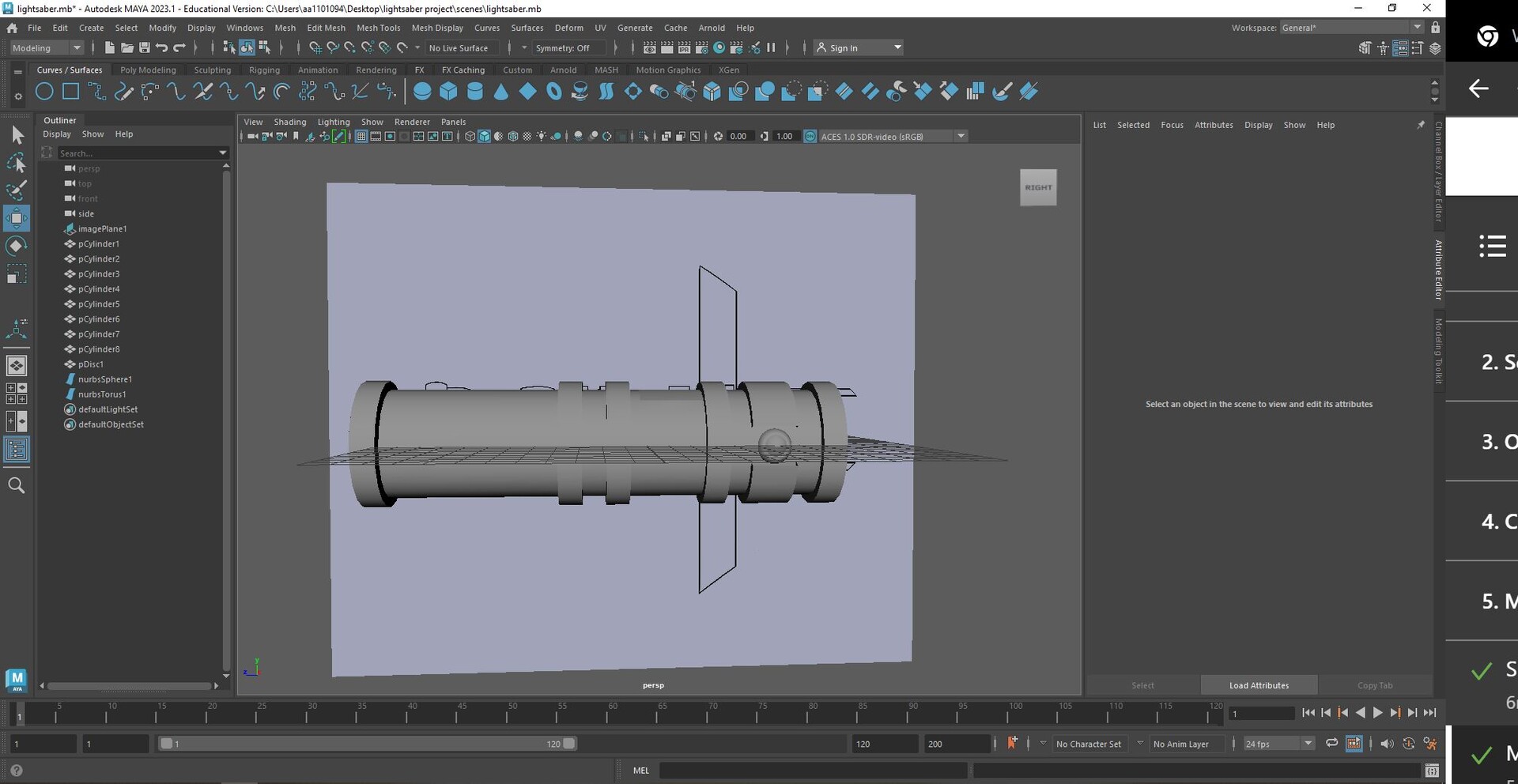Open the ACES color management dropdown
This screenshot has width=1518, height=784.
point(961,136)
